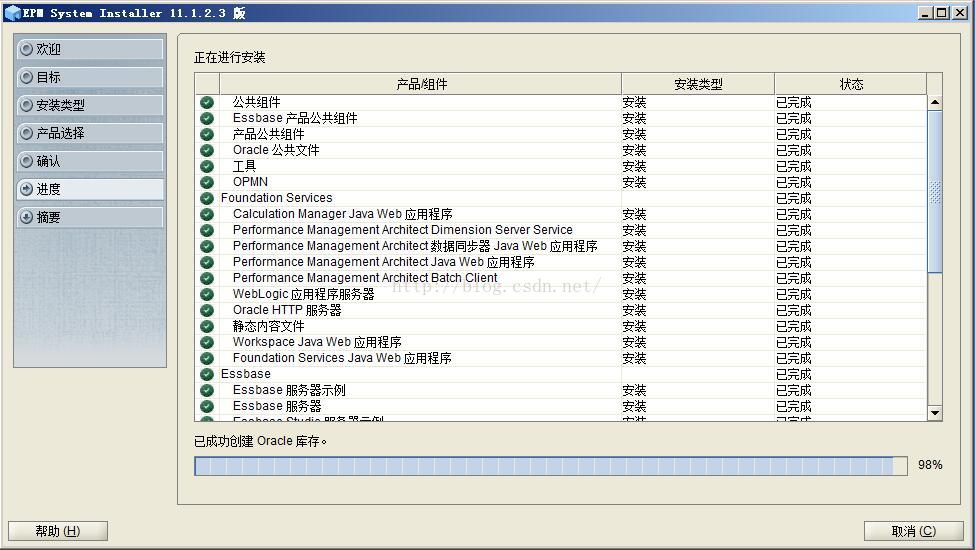Screen dimensions: 975x550
Task: Click the 98% progress label
Action: pos(930,465)
